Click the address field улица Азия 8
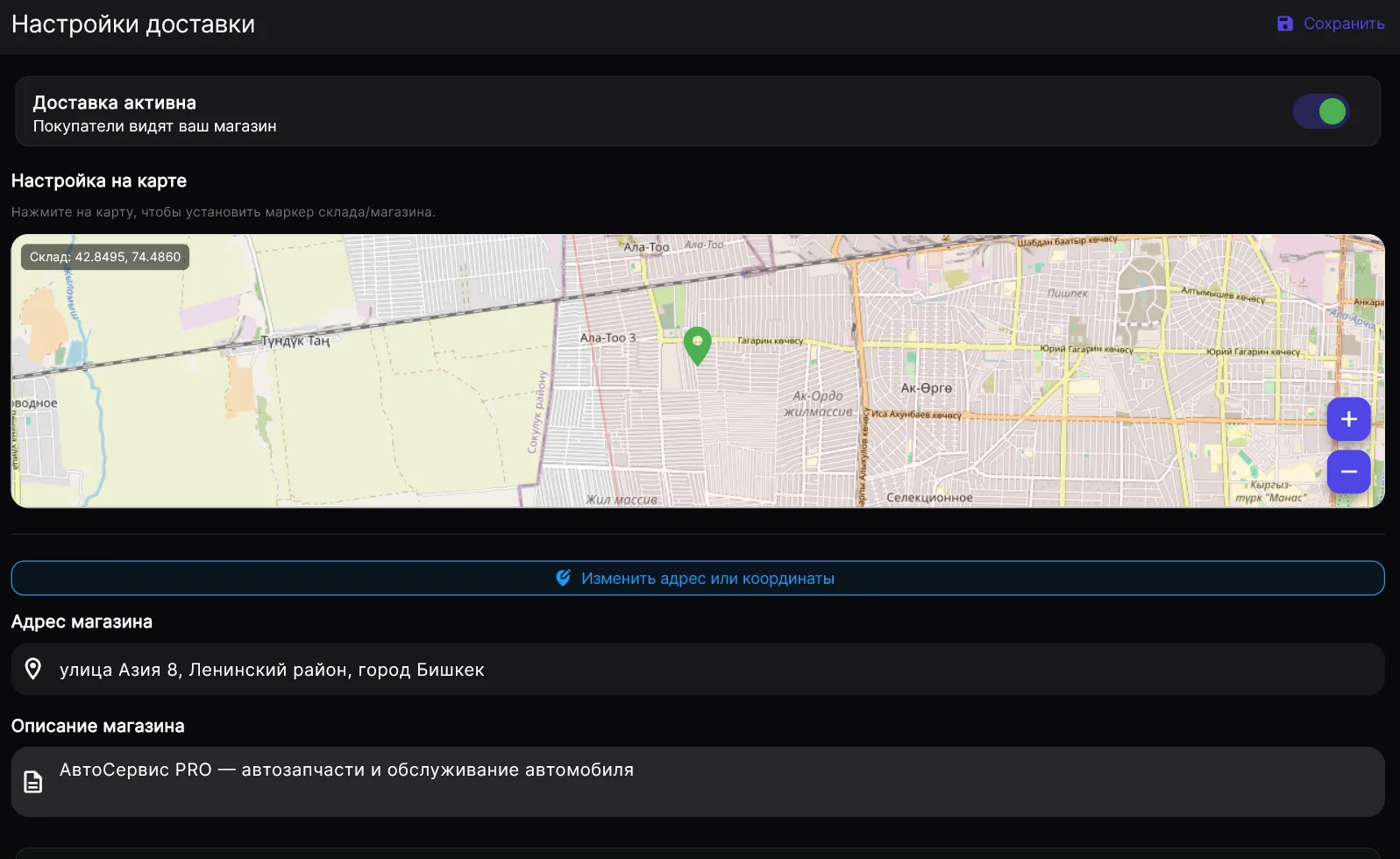Image resolution: width=1400 pixels, height=859 pixels. coord(698,670)
